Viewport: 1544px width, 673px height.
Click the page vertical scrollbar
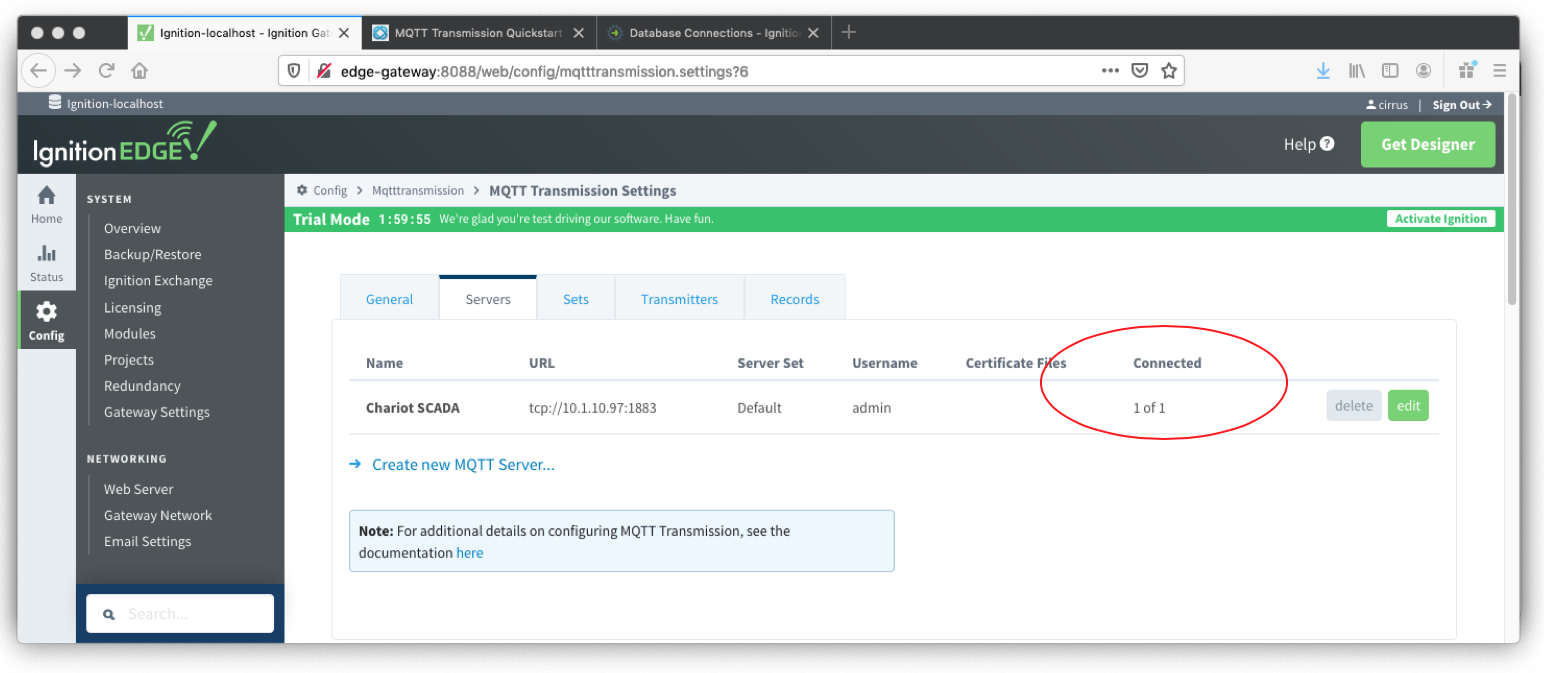click(1512, 200)
